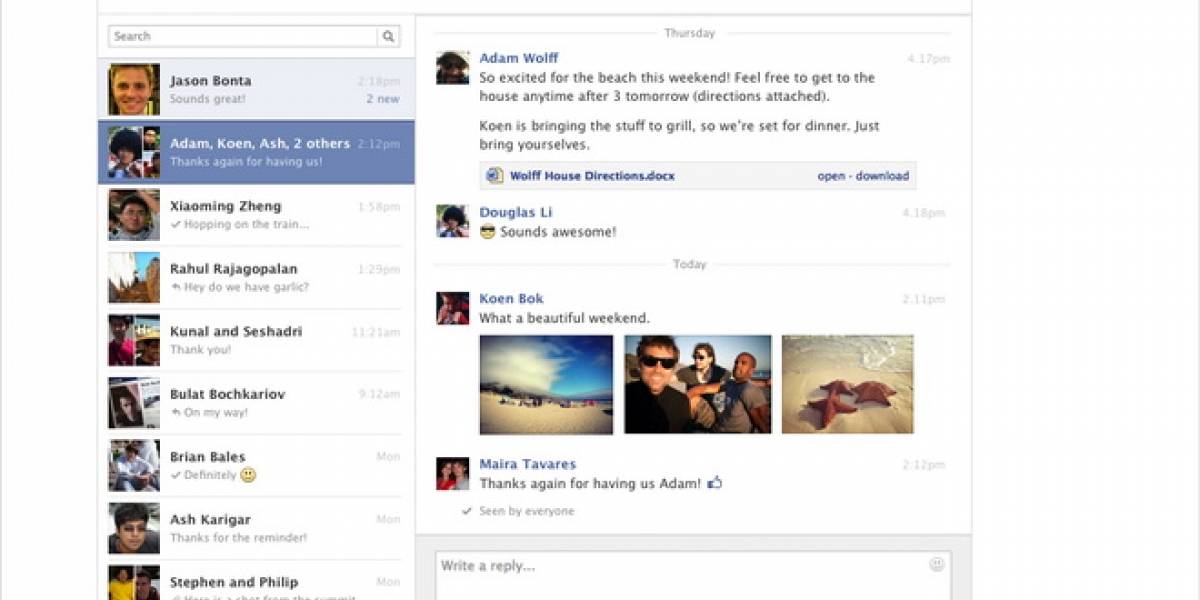Click the replied arrow icon in Rahul's row
The height and width of the screenshot is (600, 1200).
pyautogui.click(x=176, y=287)
